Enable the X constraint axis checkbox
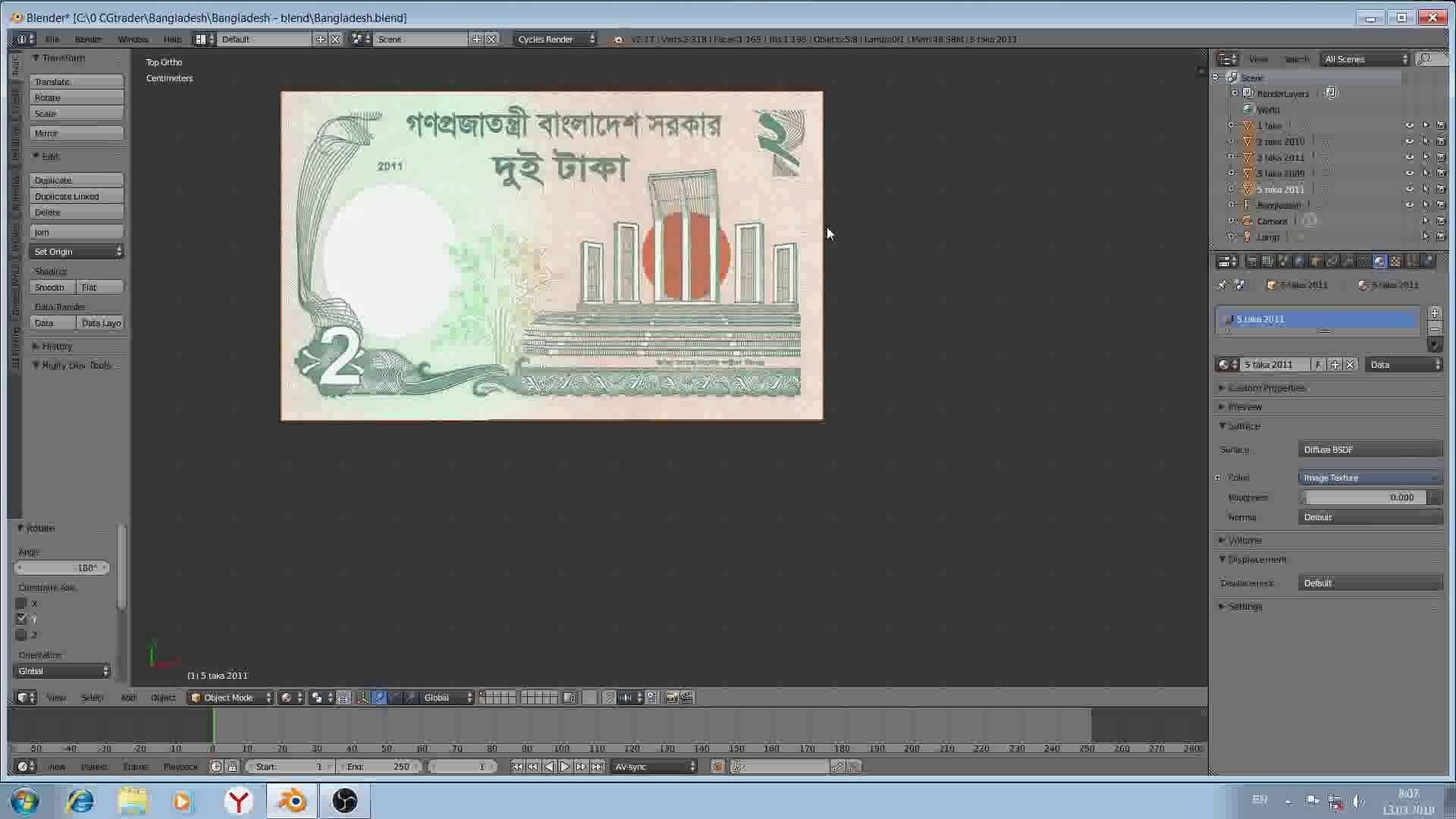The image size is (1456, 819). [21, 603]
